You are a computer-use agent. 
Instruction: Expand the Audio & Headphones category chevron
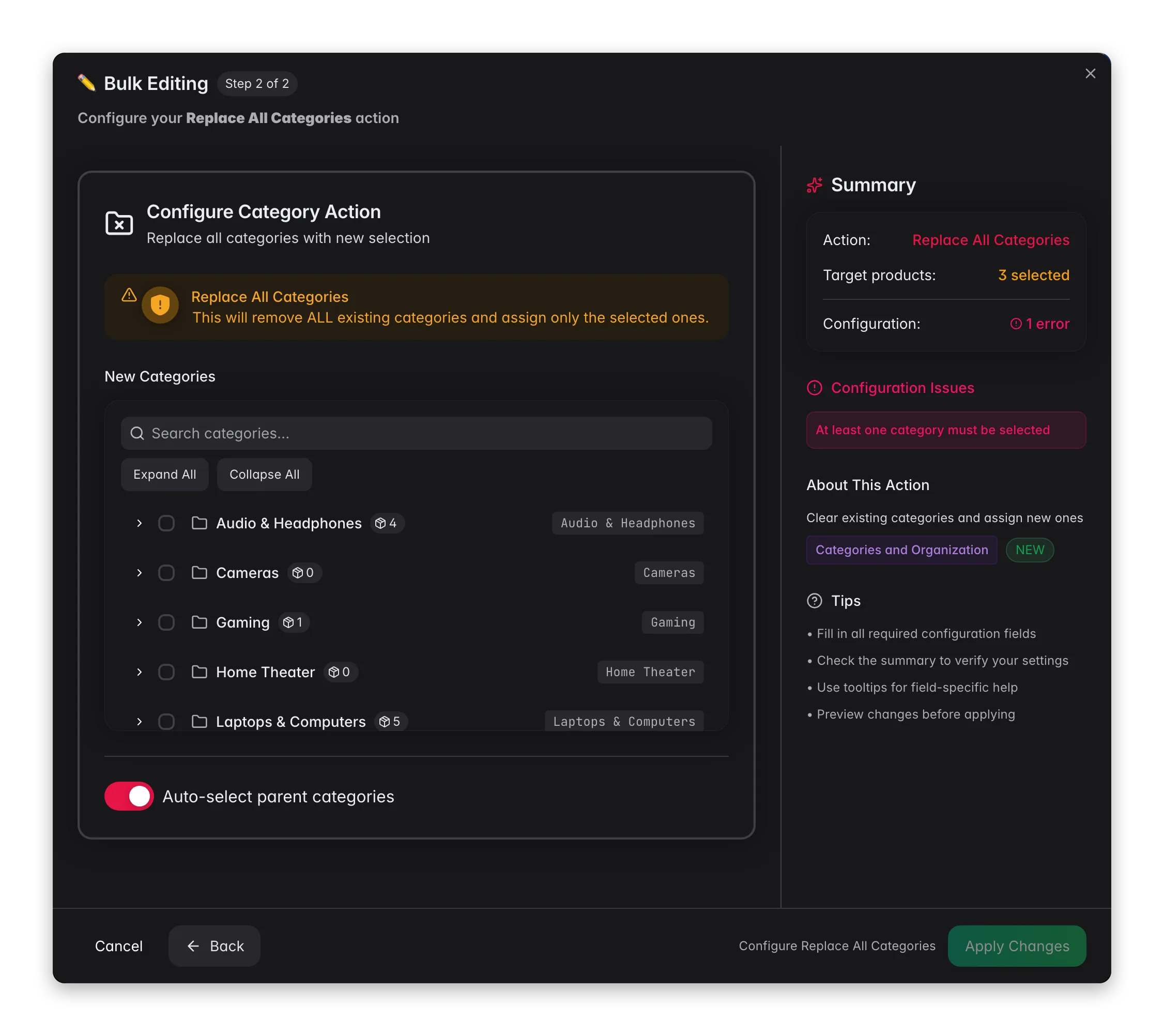click(139, 523)
